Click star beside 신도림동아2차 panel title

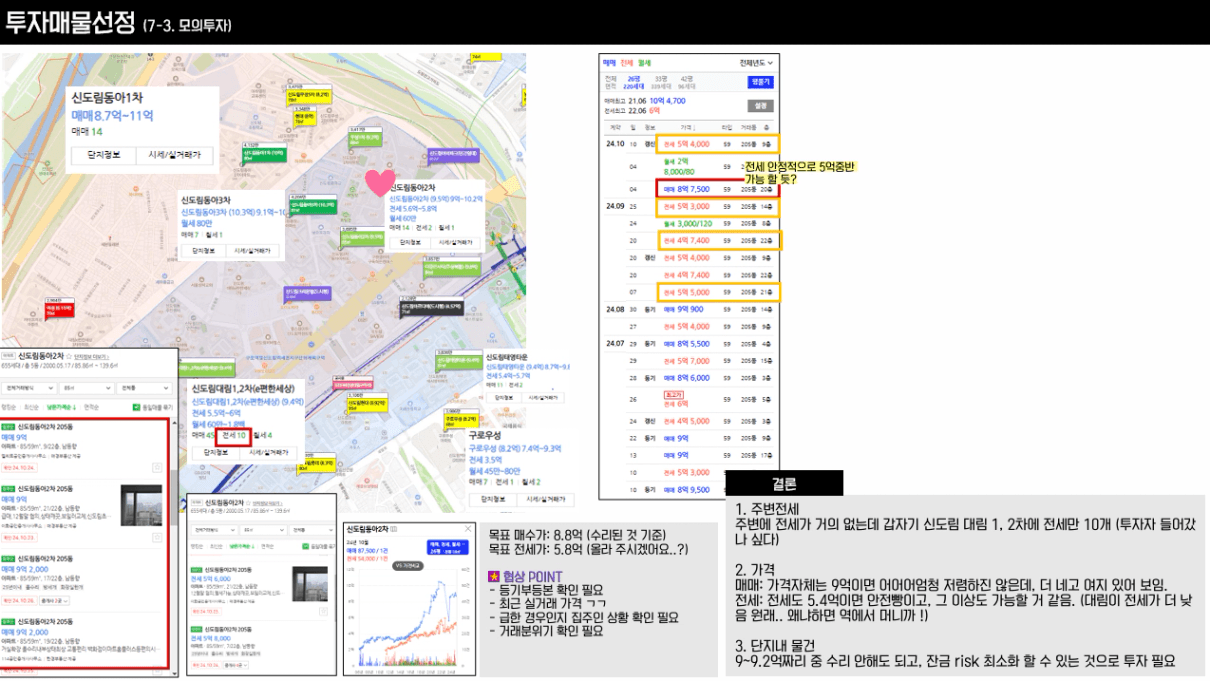pyautogui.click(x=67, y=355)
